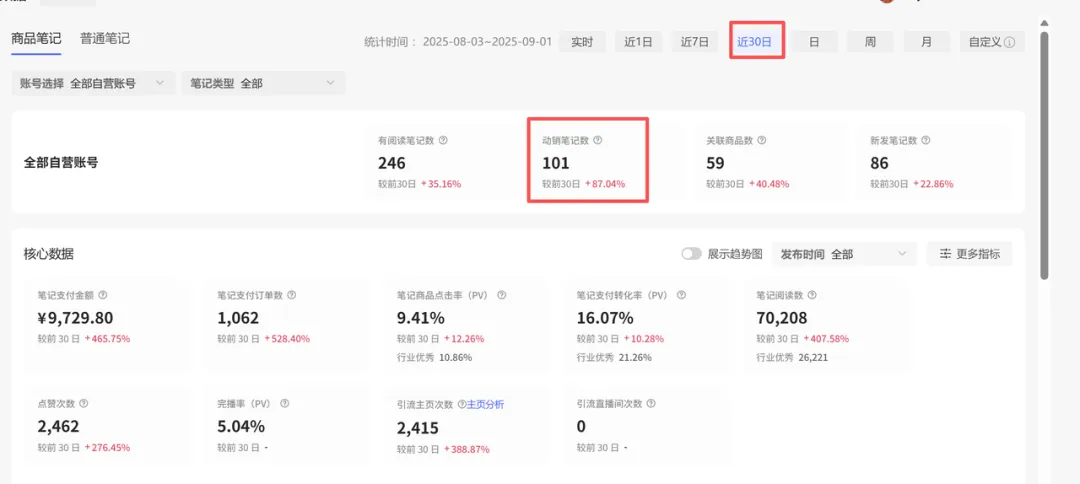Click the 更多指标 button
The width and height of the screenshot is (1080, 484).
tap(969, 254)
